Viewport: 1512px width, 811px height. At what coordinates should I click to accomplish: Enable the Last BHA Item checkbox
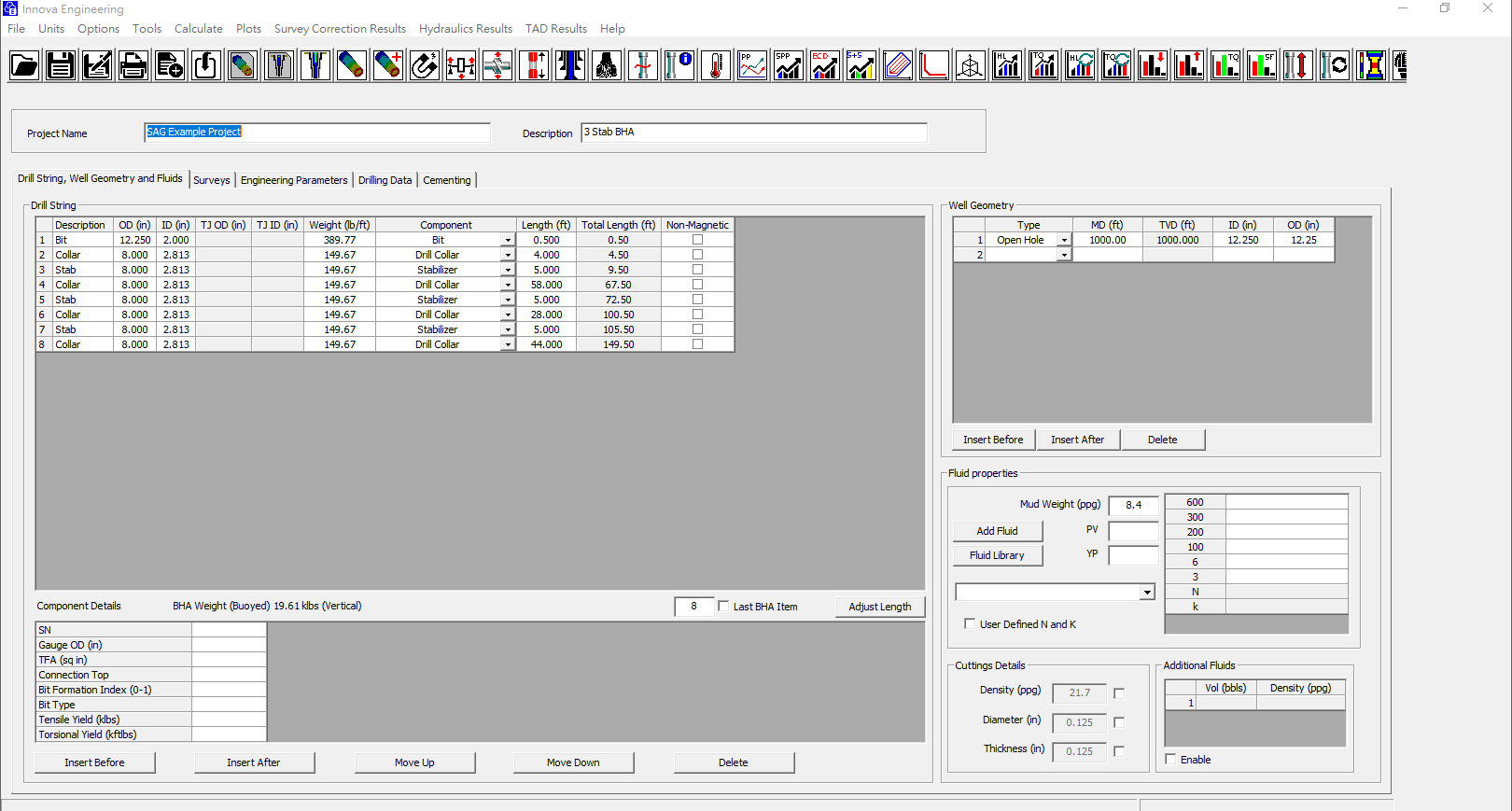723,607
